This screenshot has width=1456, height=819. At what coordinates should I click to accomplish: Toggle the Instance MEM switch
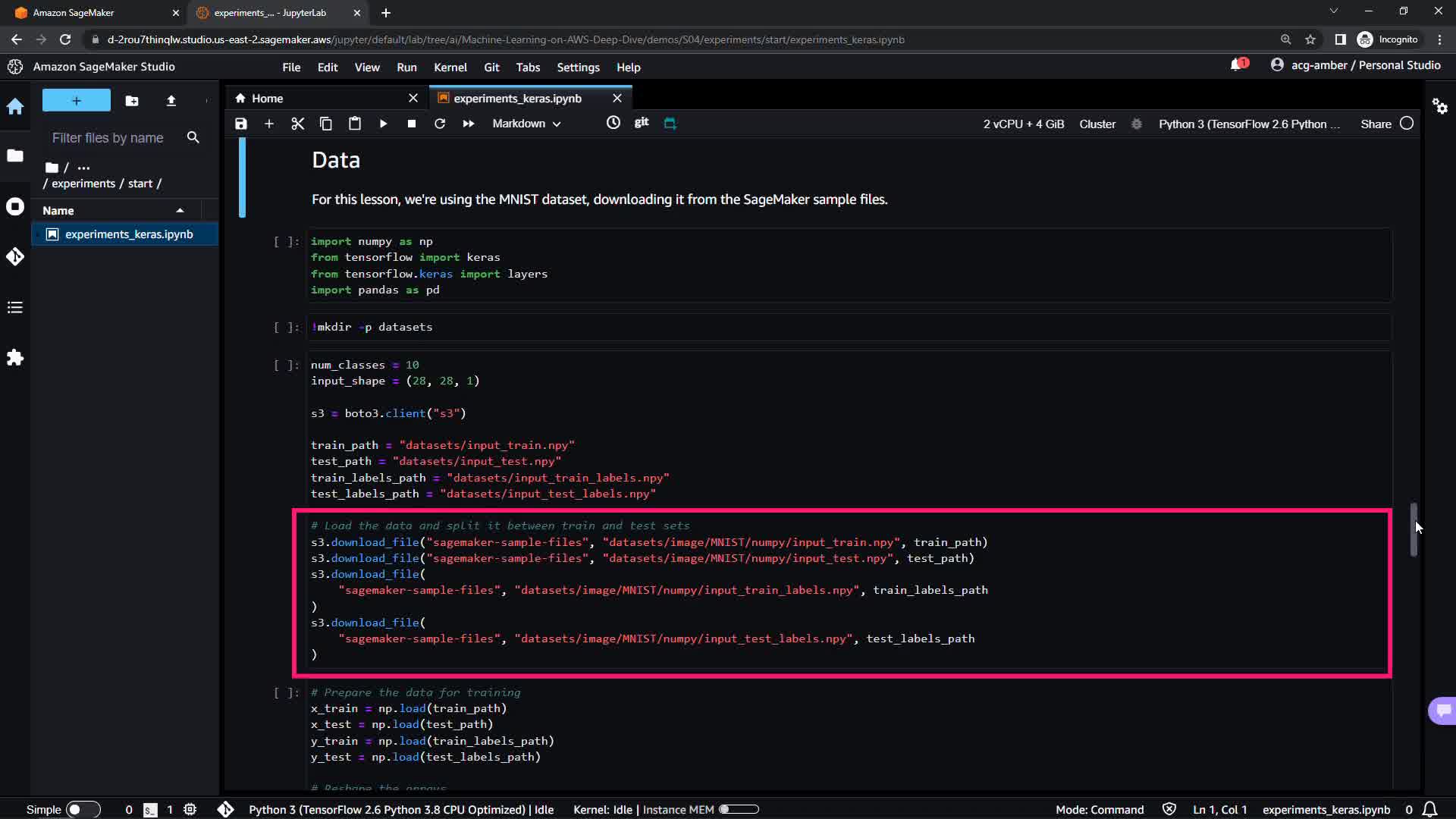738,809
